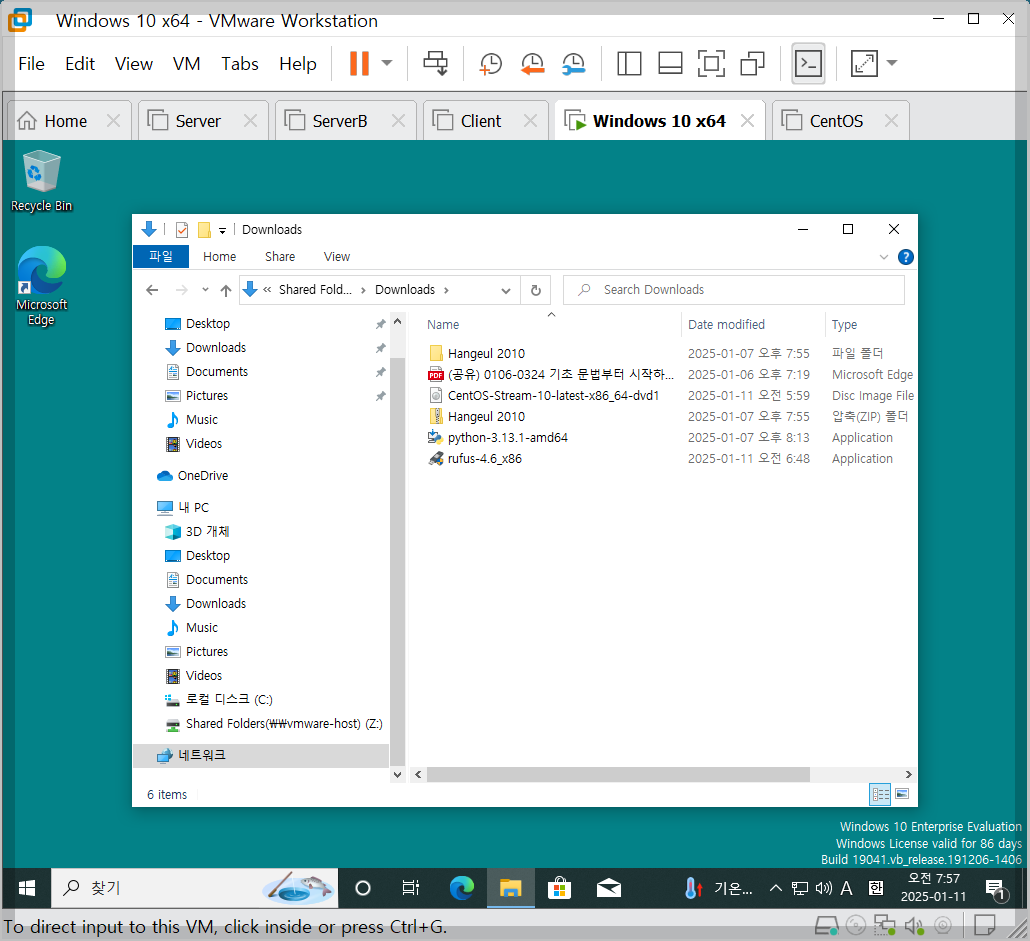Viewport: 1030px width, 941px height.
Task: Open the Share ribbon tab in Explorer
Action: 280,257
